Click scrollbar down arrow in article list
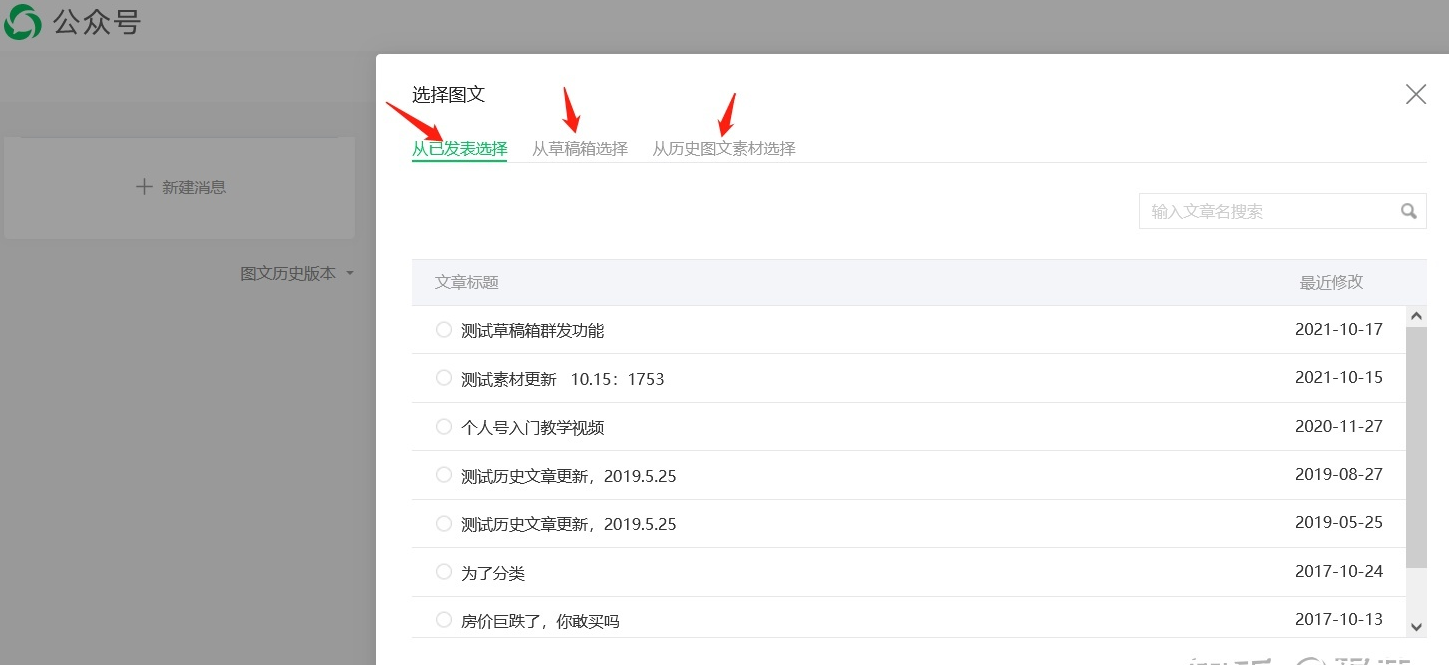 coord(1416,627)
